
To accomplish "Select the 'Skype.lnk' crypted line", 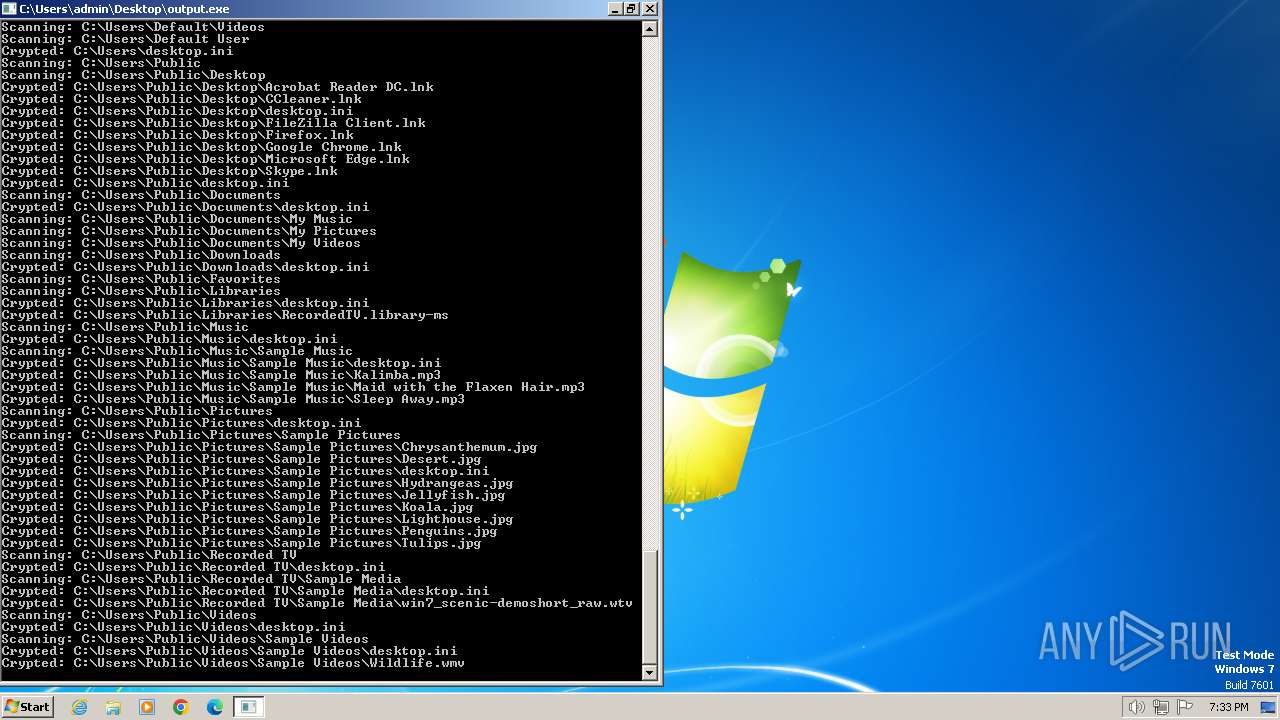I will (x=169, y=171).
